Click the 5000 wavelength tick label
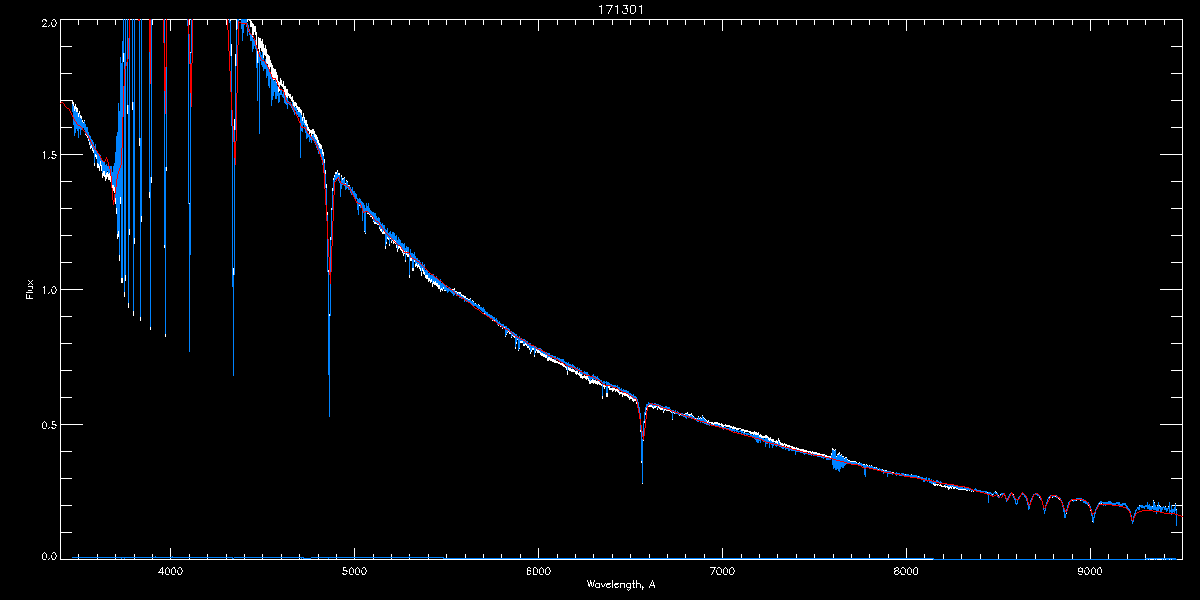 tap(354, 572)
